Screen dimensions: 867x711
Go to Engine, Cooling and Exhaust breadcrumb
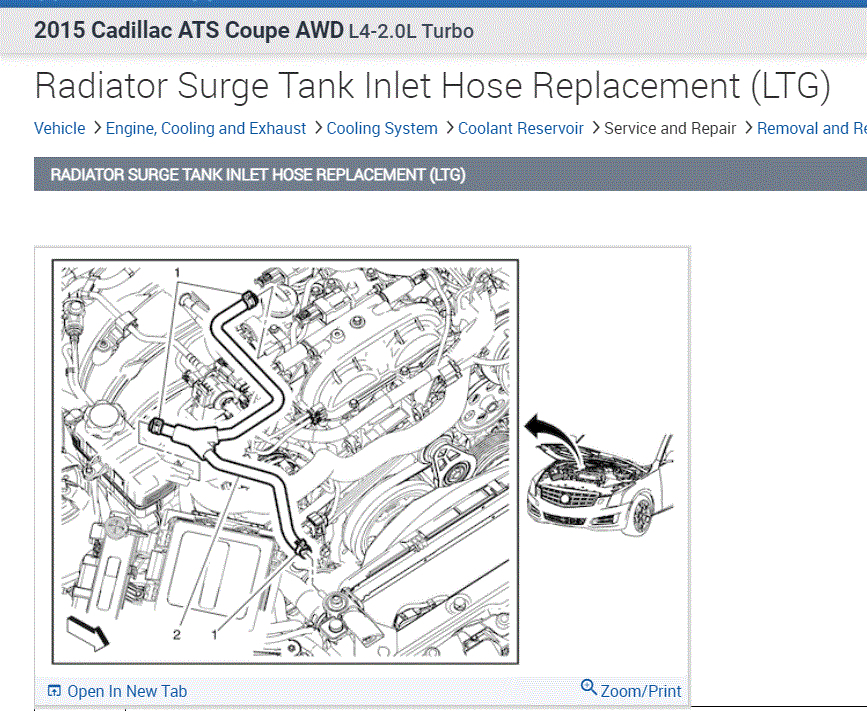(x=206, y=128)
